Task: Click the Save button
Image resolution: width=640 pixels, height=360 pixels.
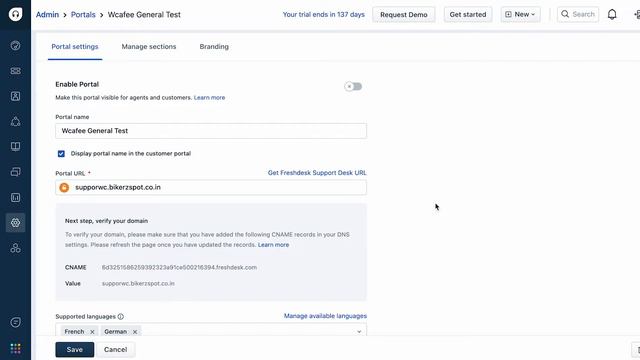Action: [75, 349]
